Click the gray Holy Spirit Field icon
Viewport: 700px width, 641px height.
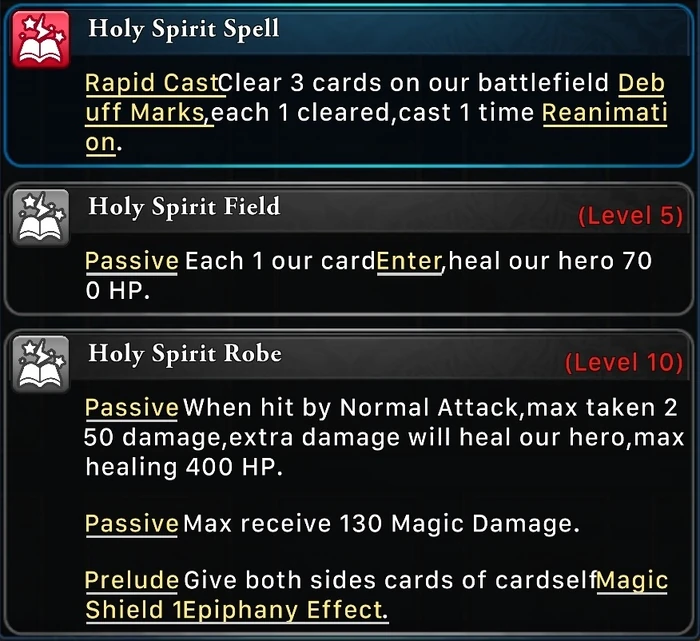[41, 217]
